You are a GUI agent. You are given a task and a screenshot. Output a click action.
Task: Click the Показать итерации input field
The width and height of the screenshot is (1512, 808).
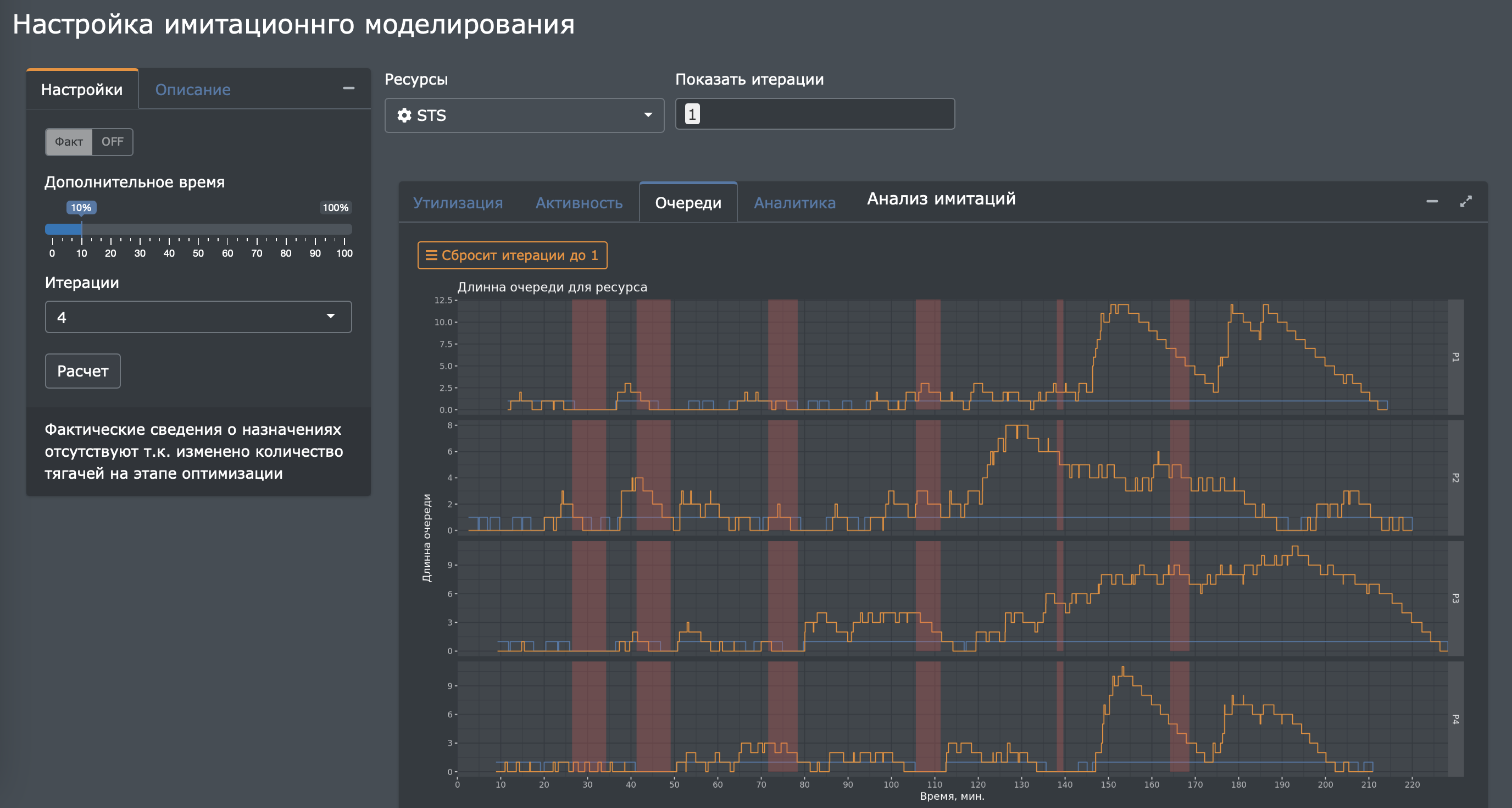point(822,114)
